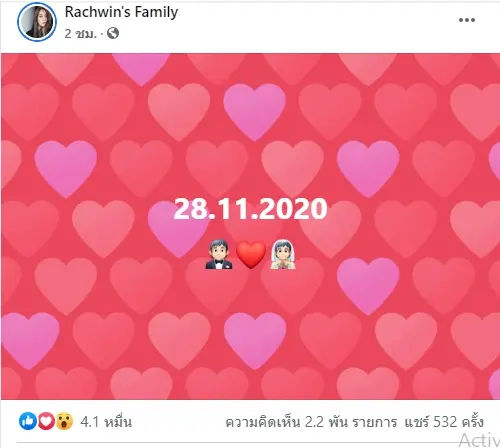Click the blue Like reaction icon
This screenshot has height=448, width=500.
(x=28, y=421)
